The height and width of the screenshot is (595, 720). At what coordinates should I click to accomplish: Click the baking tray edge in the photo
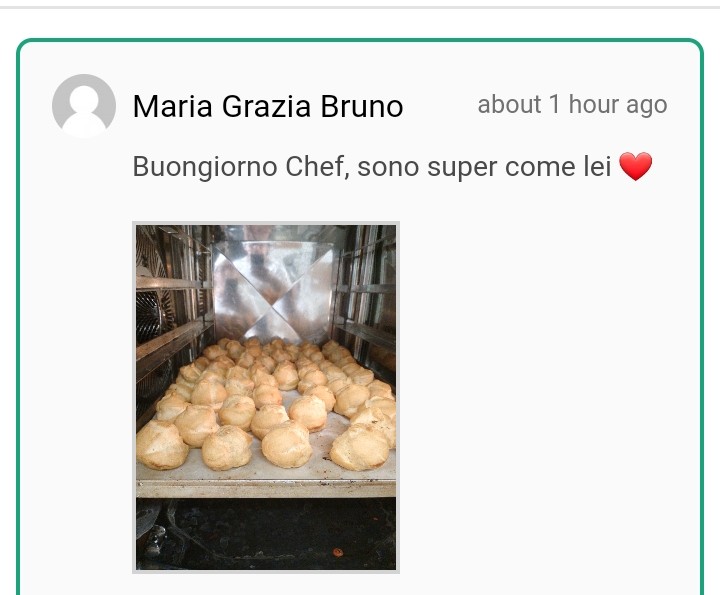coord(266,488)
